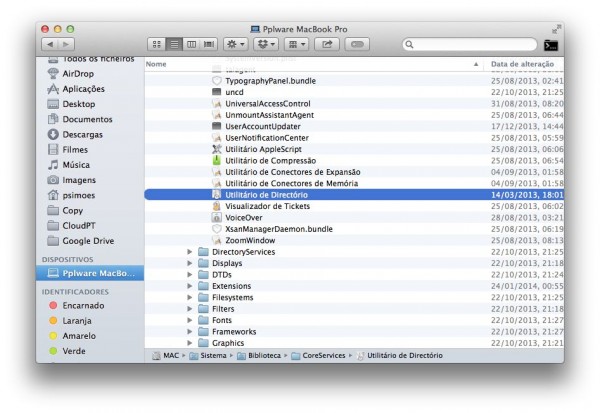
Task: Expand the Displays folder
Action: (x=189, y=263)
